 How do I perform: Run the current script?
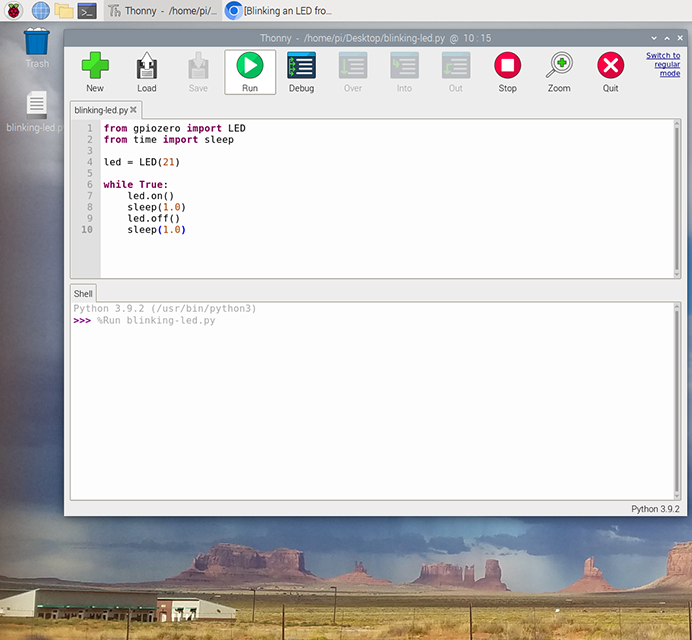pyautogui.click(x=250, y=72)
